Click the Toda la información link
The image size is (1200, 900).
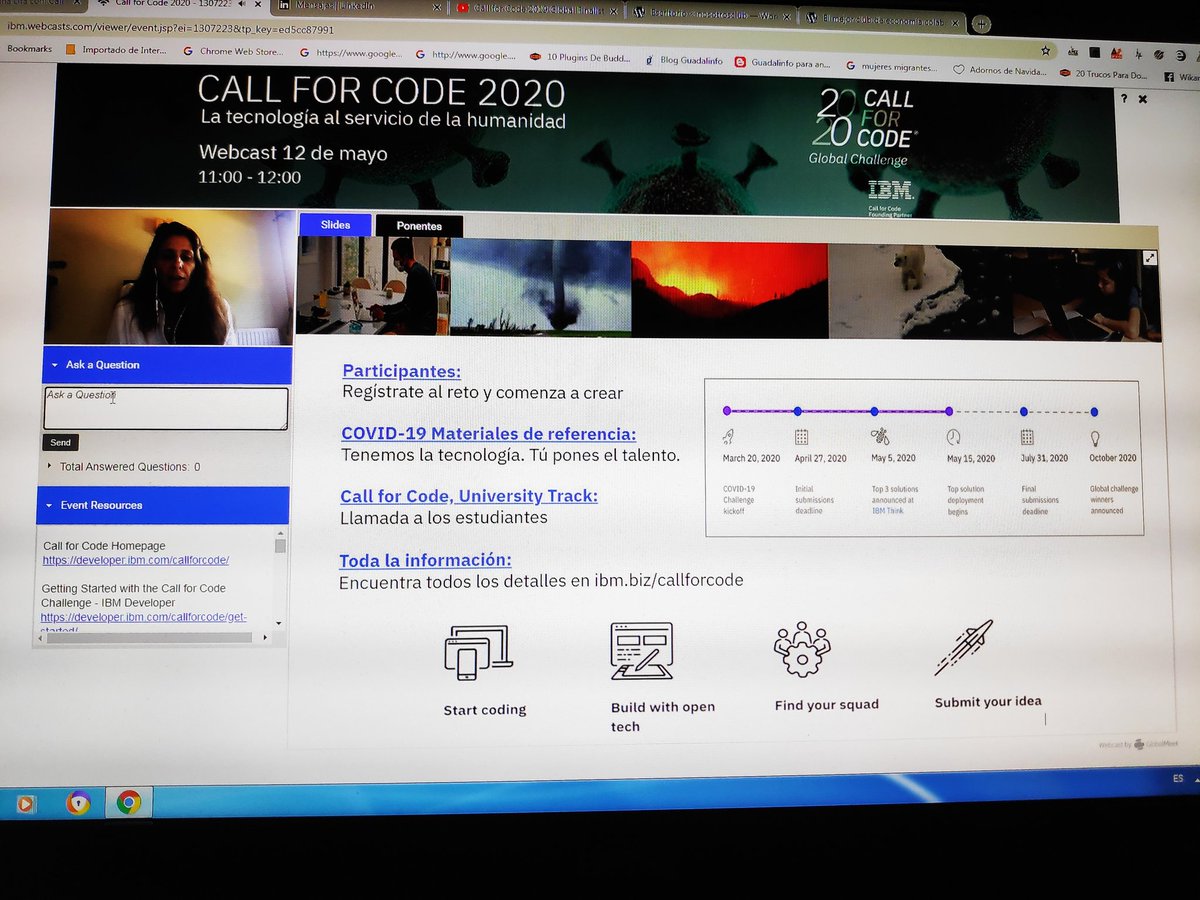click(425, 560)
